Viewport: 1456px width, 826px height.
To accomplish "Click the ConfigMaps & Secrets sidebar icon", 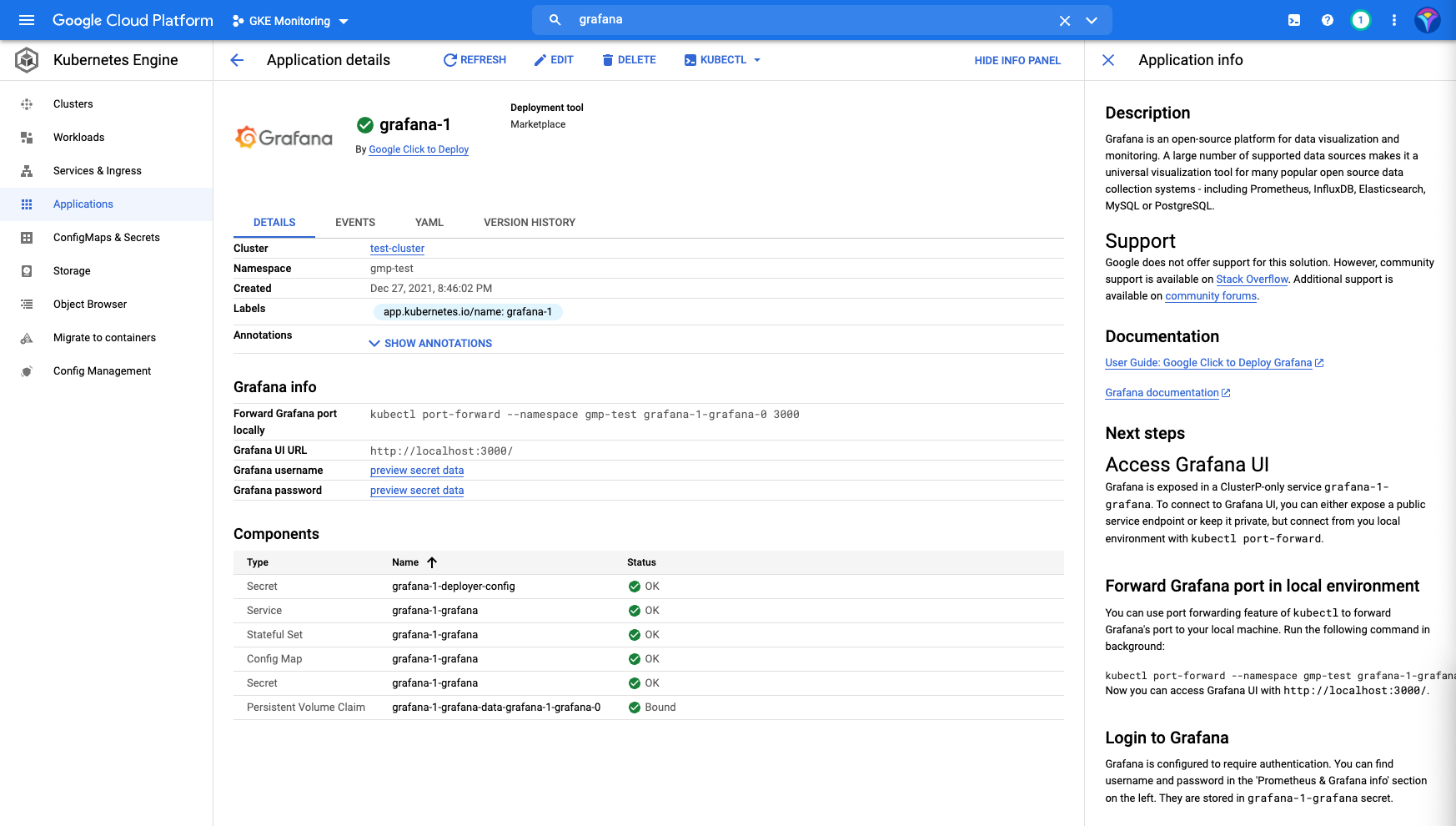I will 27,238.
